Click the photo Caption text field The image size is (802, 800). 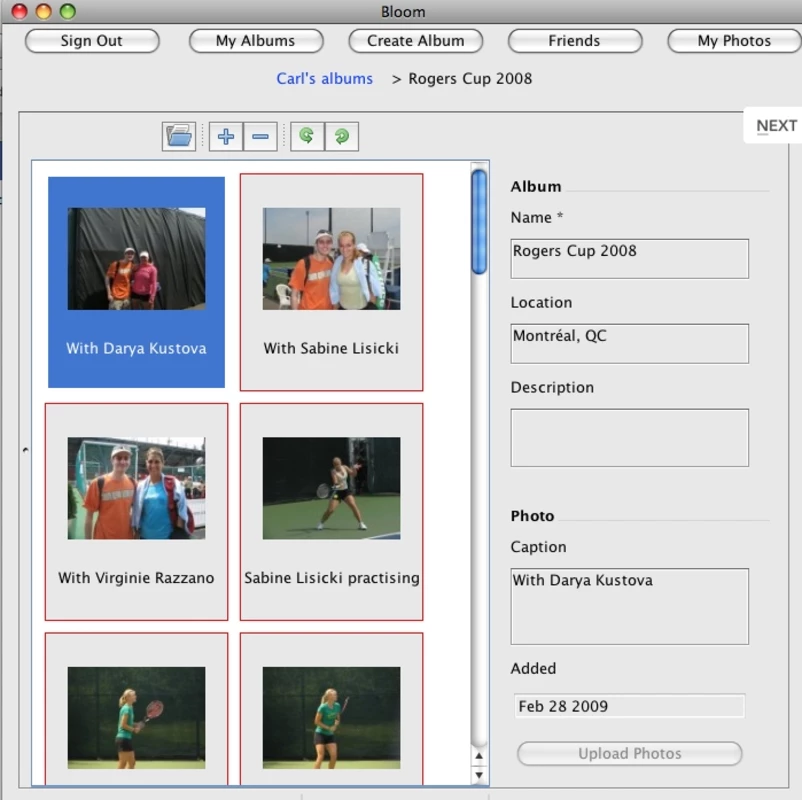tap(630, 607)
